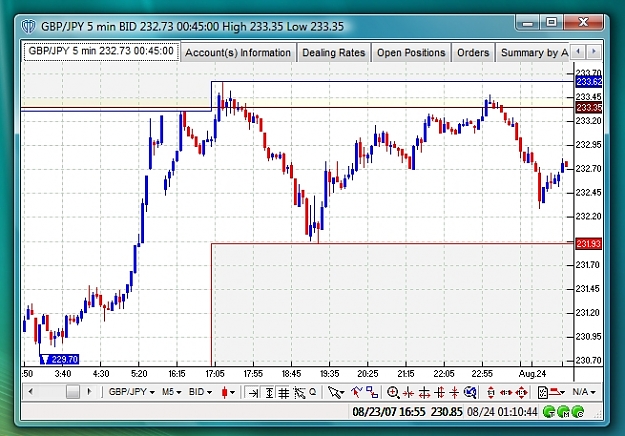Click the 230.85 status bar value
This screenshot has width=625, height=436.
tap(446, 412)
